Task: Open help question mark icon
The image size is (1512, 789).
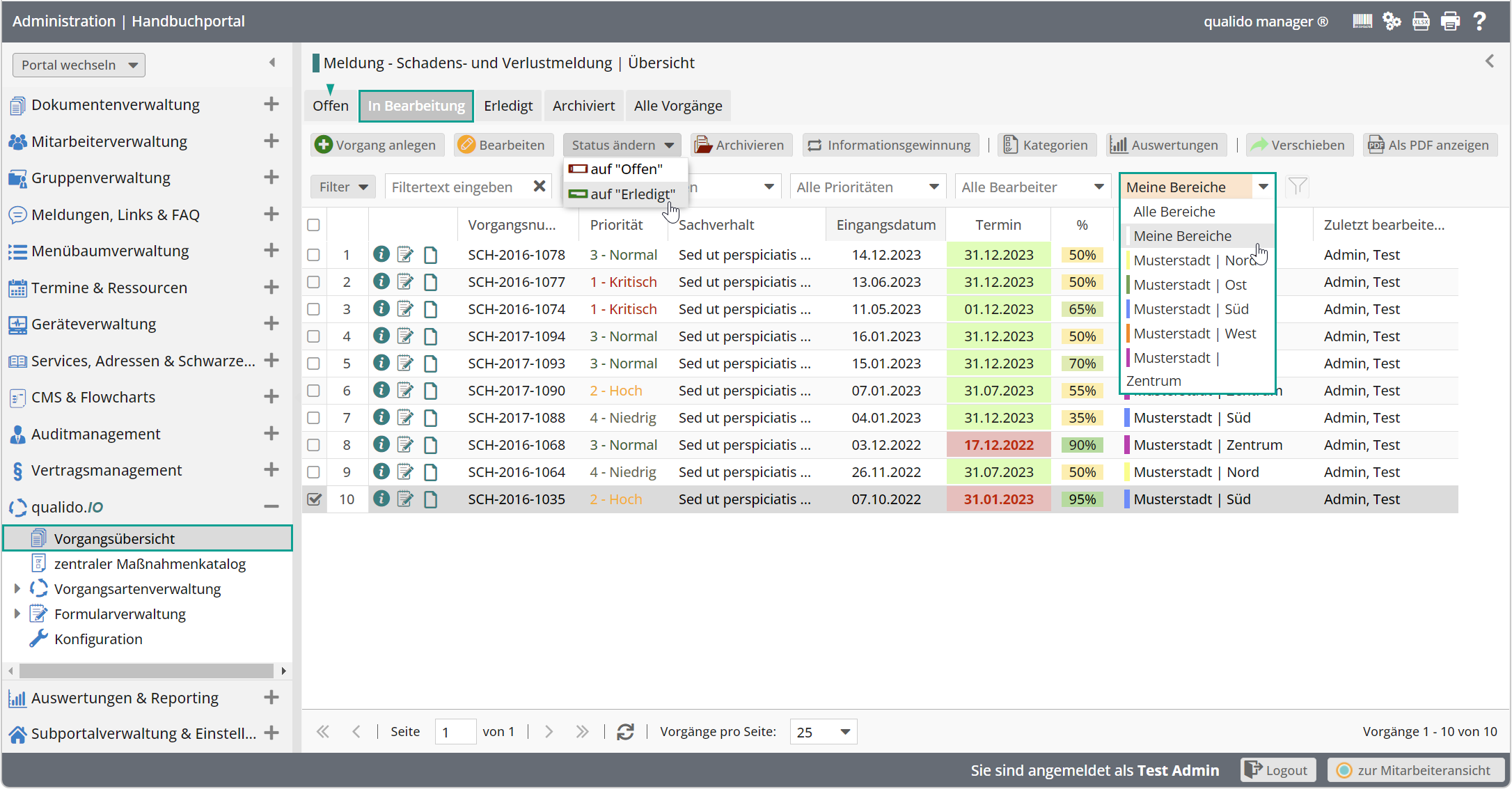Action: pos(1479,22)
